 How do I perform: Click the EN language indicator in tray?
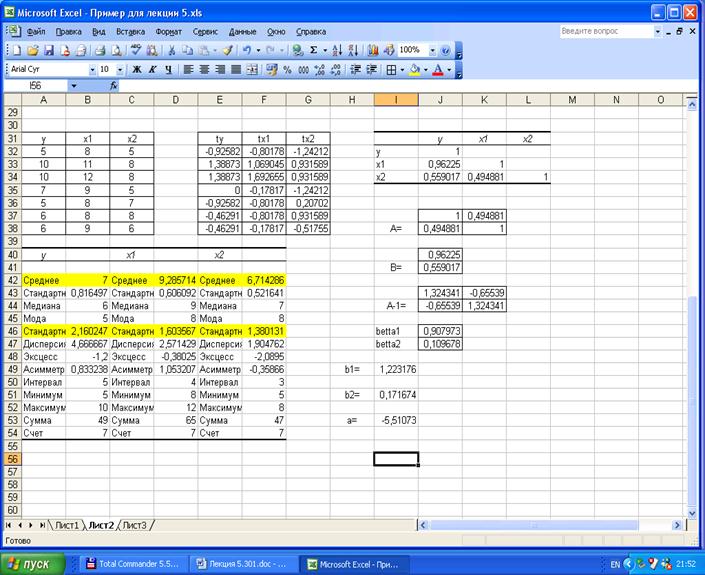click(x=615, y=564)
